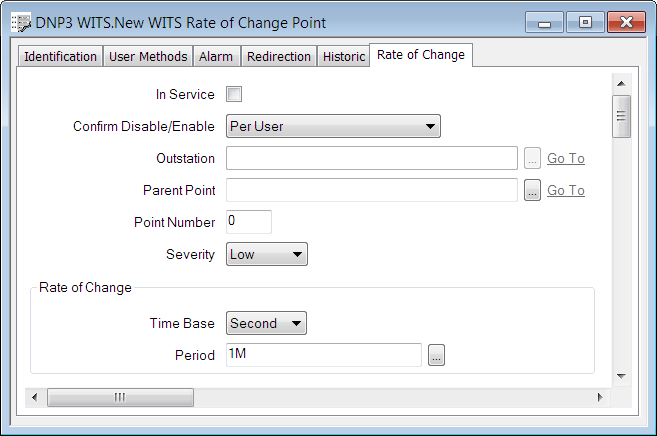Switch to the Identification tab

coord(60,57)
